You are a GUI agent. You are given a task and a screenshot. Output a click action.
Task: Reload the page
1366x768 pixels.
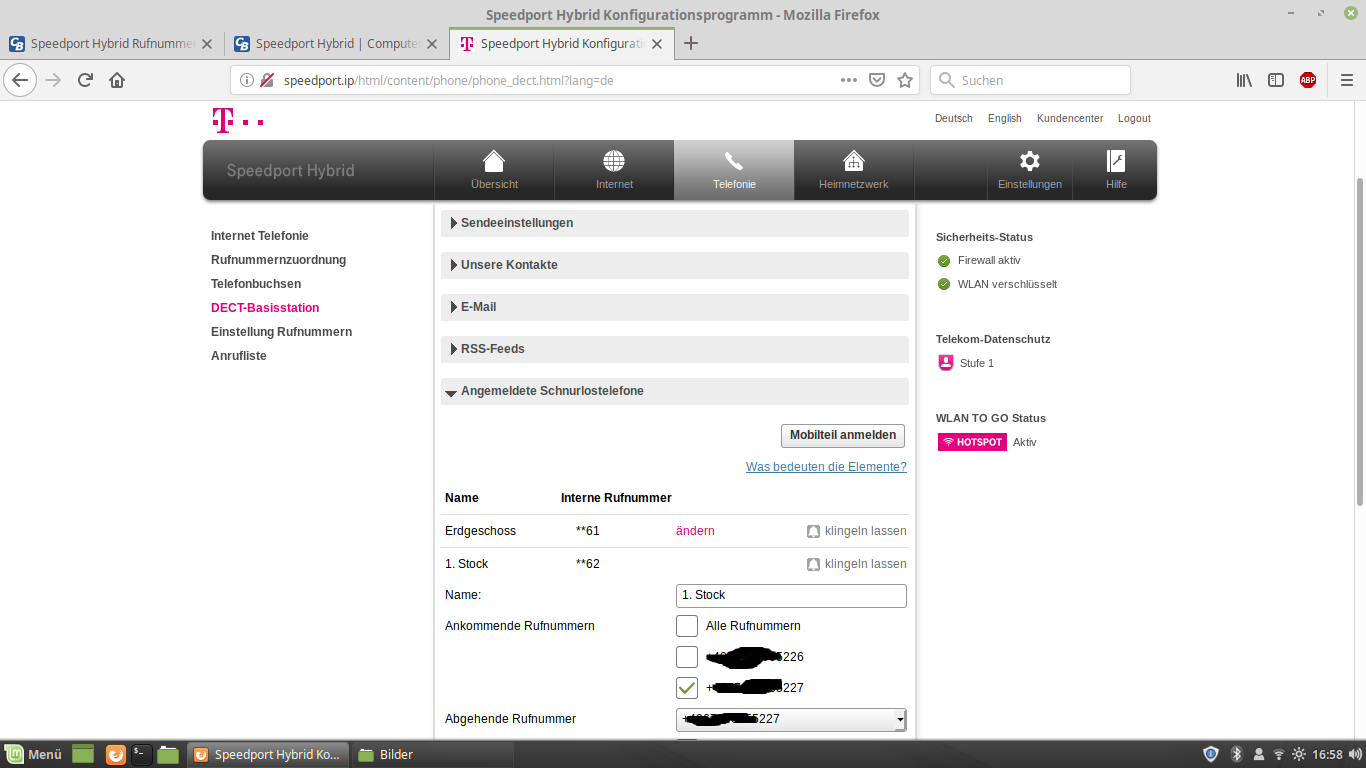click(x=86, y=80)
